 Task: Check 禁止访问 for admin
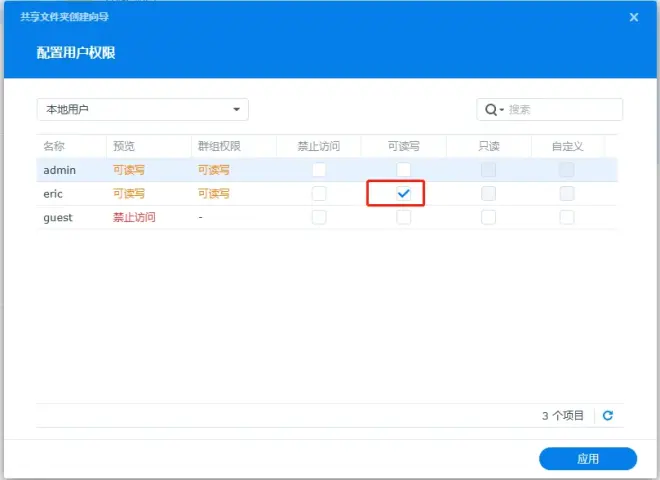pos(319,170)
